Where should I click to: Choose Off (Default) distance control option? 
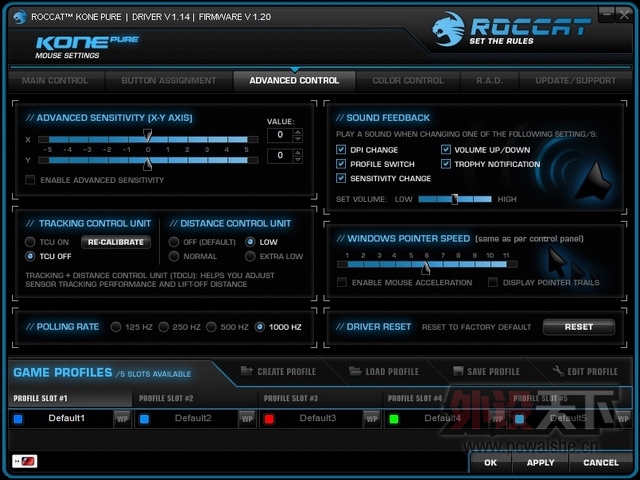click(174, 242)
